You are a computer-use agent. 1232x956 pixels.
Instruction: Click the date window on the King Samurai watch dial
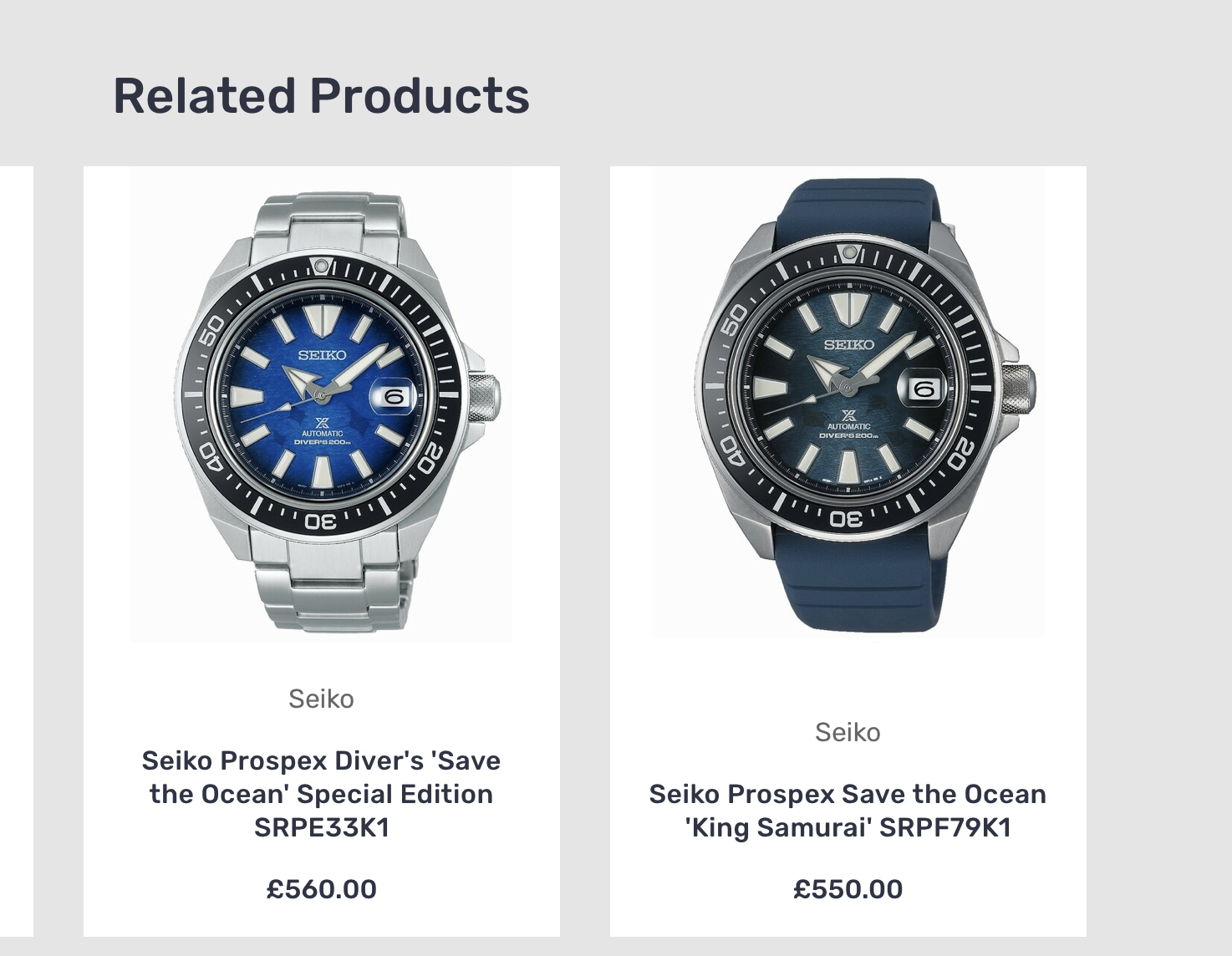pos(924,389)
